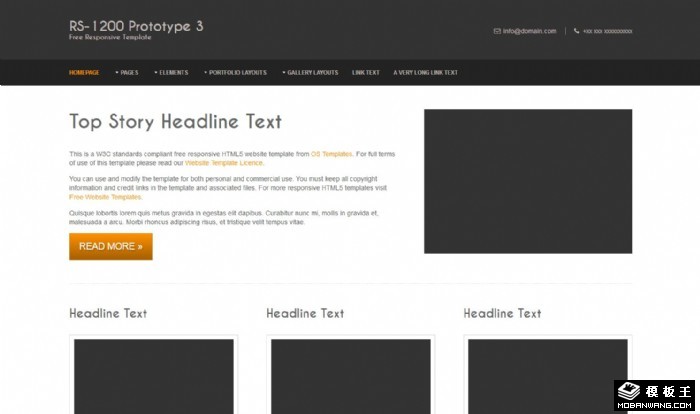Click the envelope email icon in header
Screen dimensions: 700x414
pyautogui.click(x=497, y=31)
